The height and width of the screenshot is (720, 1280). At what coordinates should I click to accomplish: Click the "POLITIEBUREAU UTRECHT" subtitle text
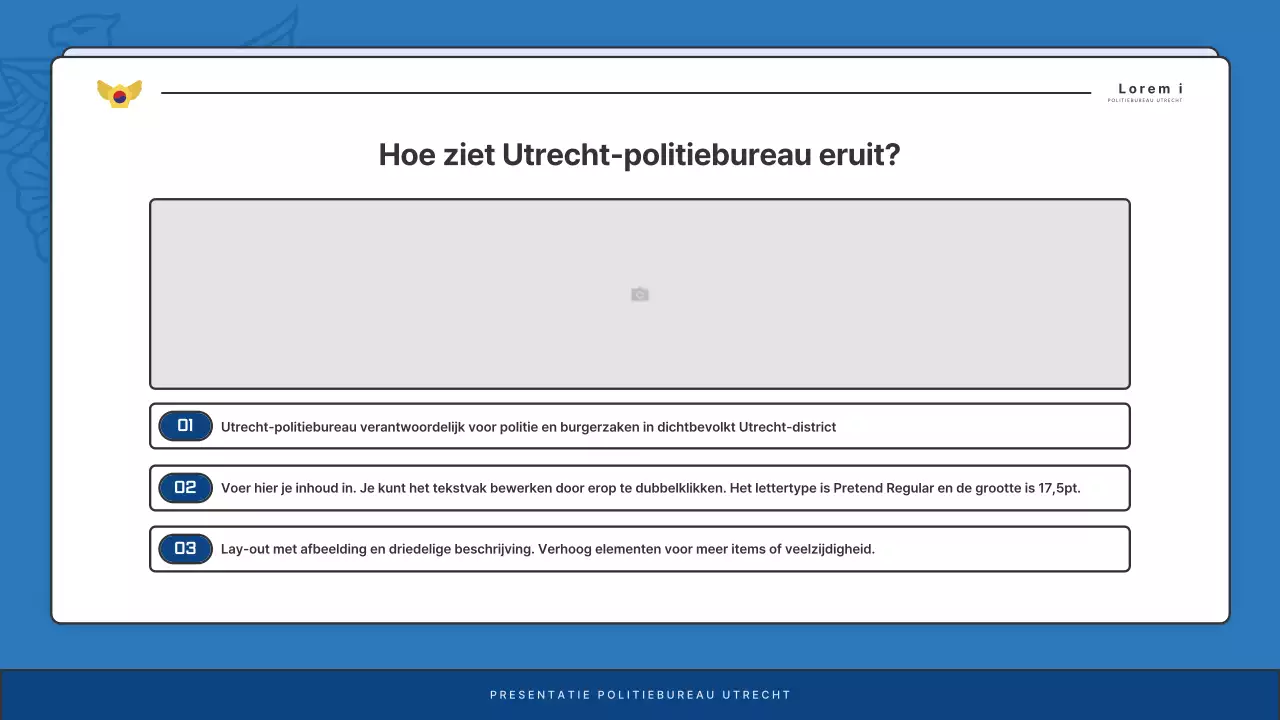[1144, 100]
